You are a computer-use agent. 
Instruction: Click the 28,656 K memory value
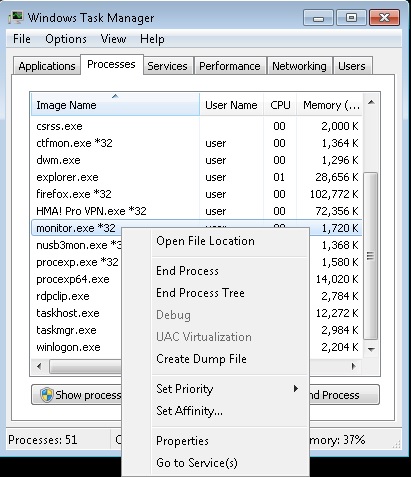pyautogui.click(x=337, y=177)
